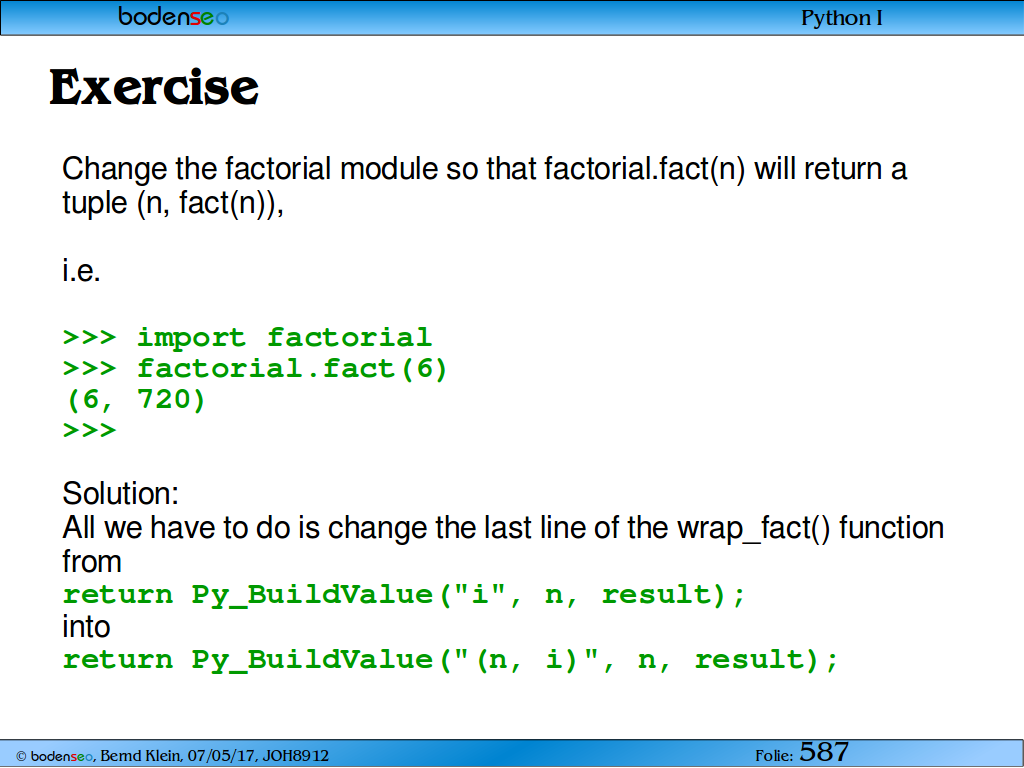Select the Py_BuildValue("i") return line

pos(404,595)
